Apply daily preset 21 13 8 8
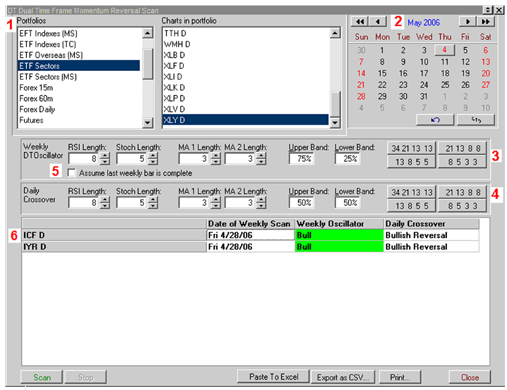The width and height of the screenshot is (507, 390). (x=462, y=192)
